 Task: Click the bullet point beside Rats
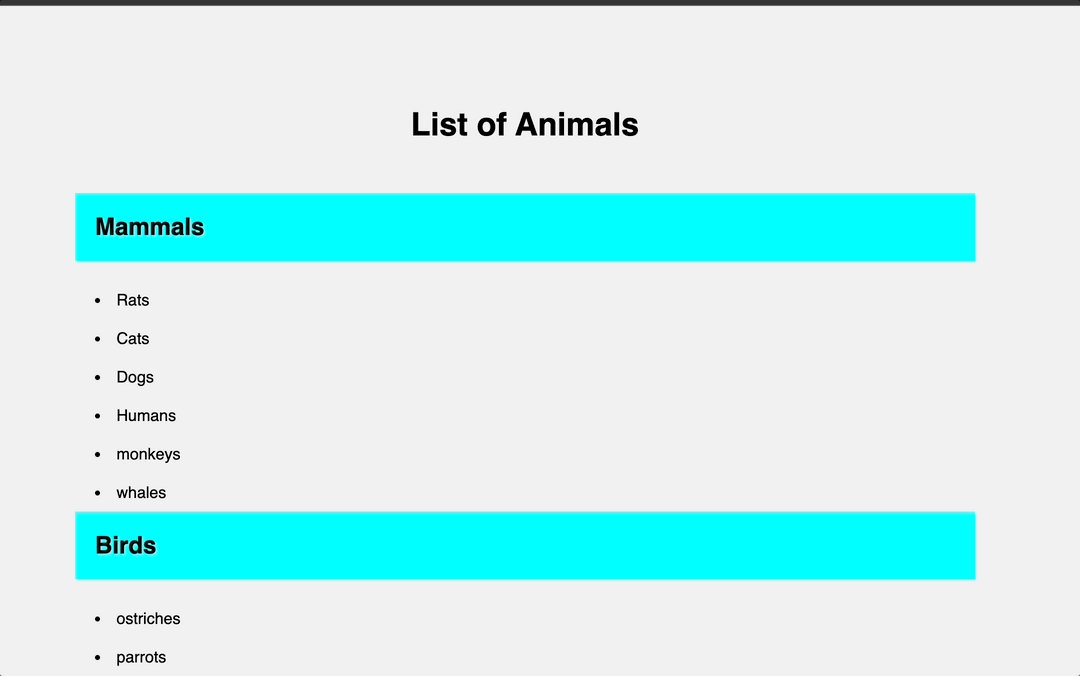[x=97, y=300]
